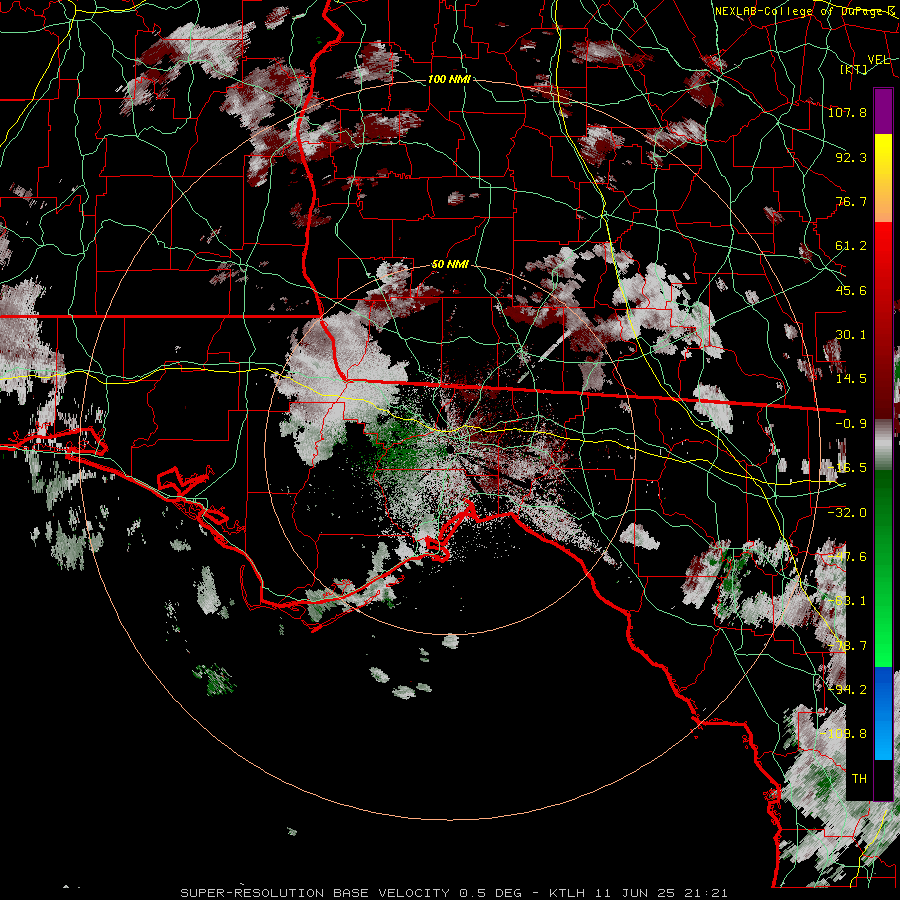900x900 pixels.
Task: Click the blue segment of the color bar
Action: pos(883,713)
